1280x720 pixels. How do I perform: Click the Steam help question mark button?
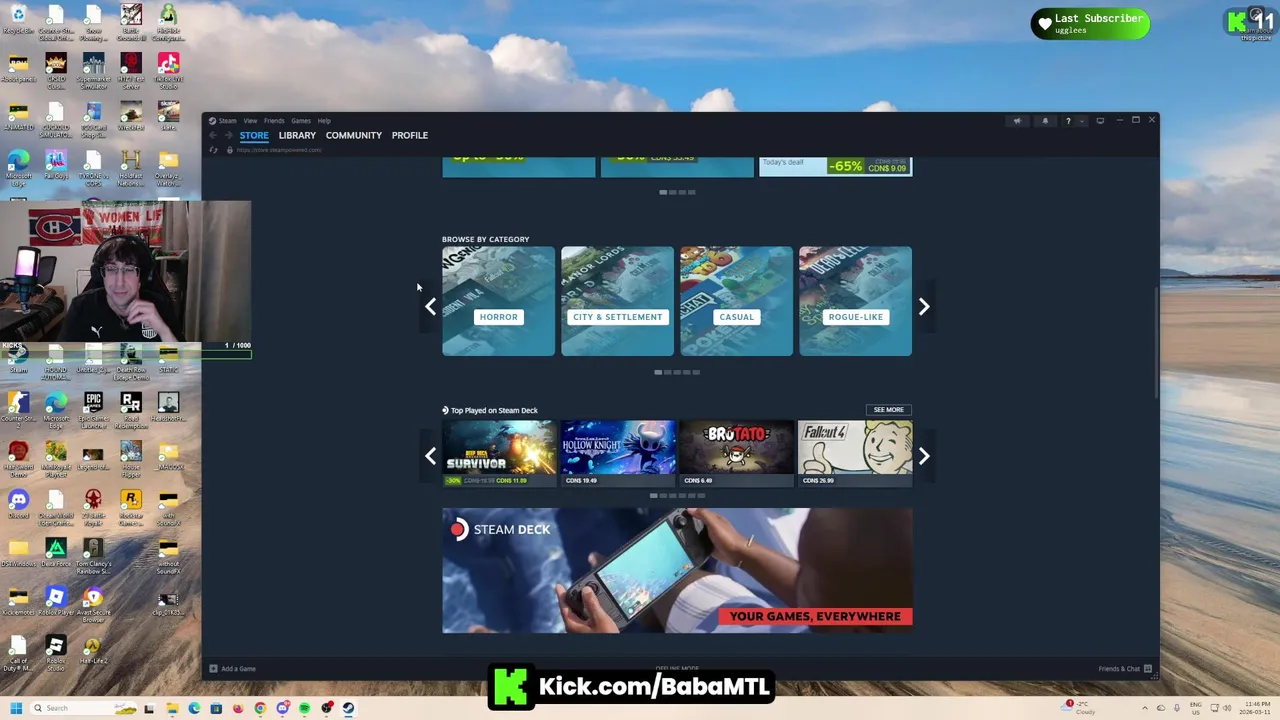tap(1068, 121)
